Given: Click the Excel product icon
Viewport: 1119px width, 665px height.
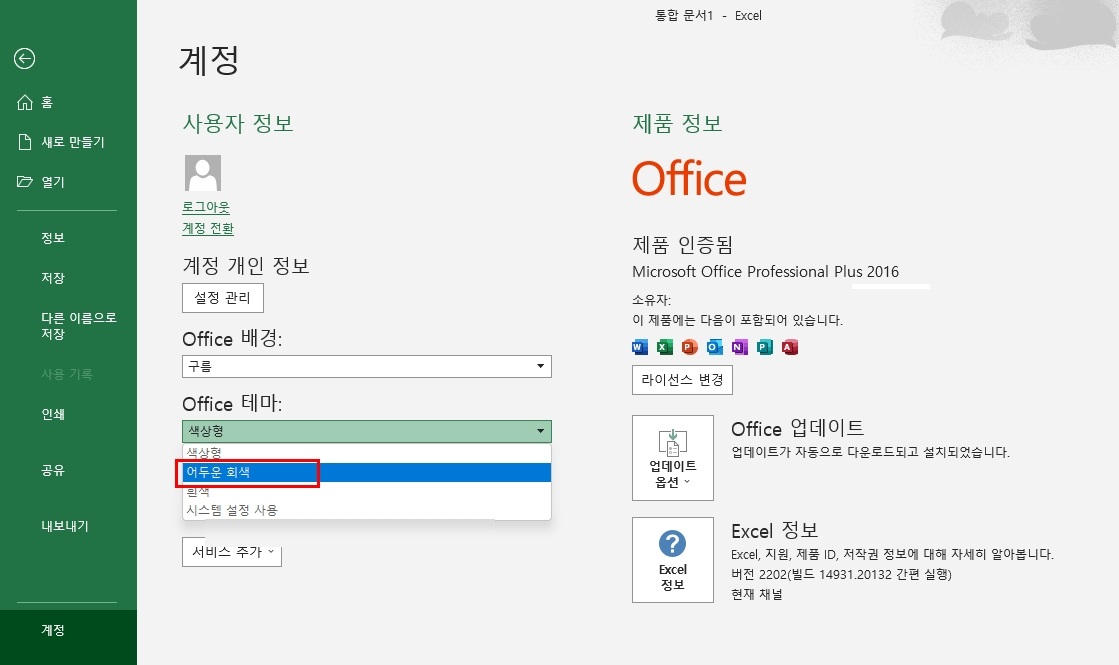Looking at the screenshot, I should pyautogui.click(x=664, y=347).
